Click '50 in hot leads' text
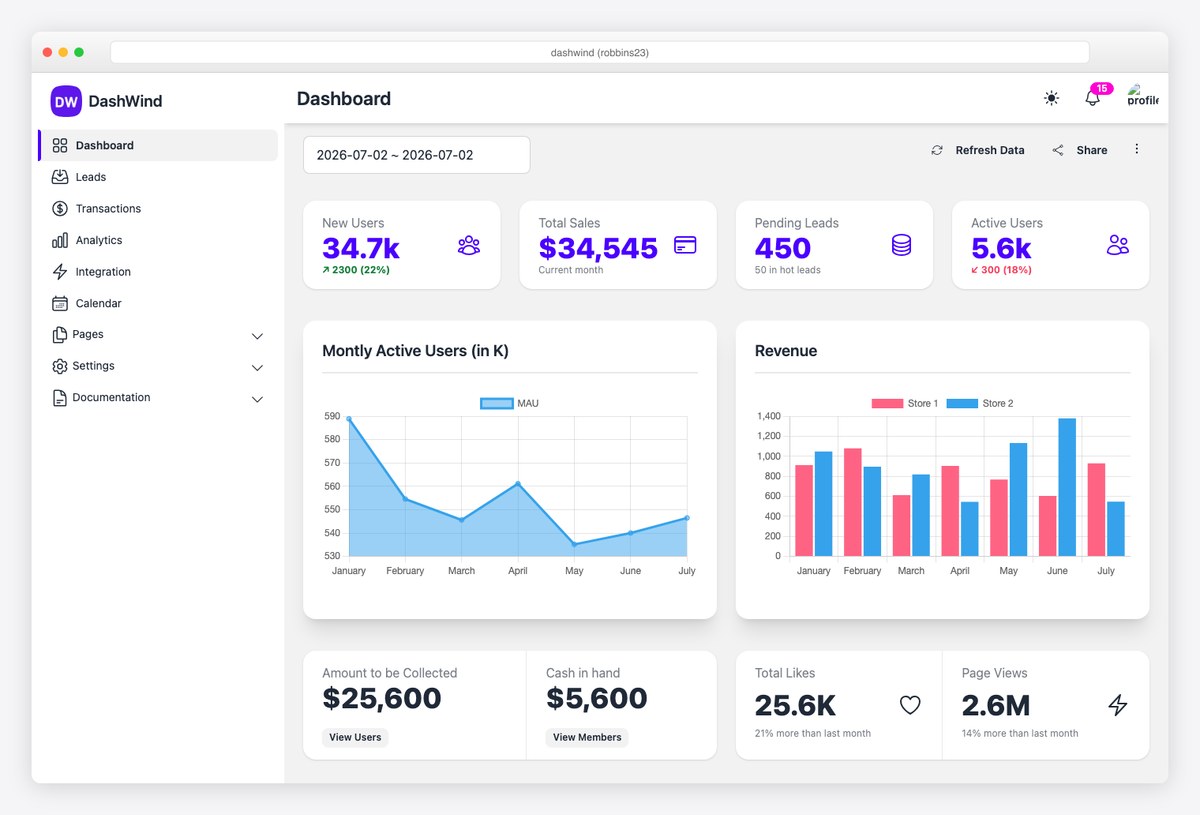The image size is (1200, 815). (x=788, y=270)
